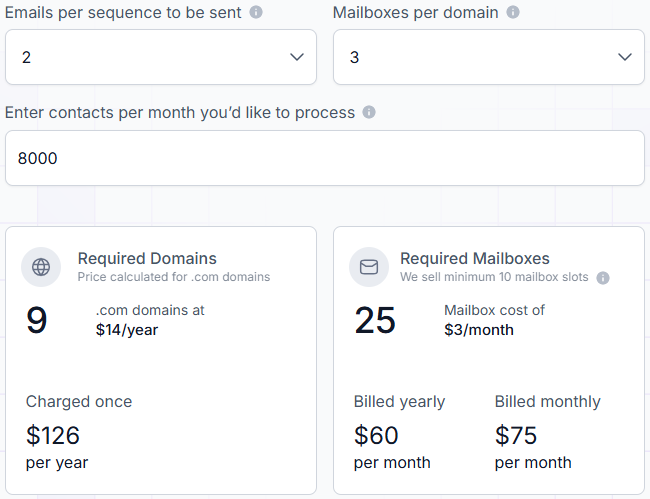Click the 'Charged once' label

[79, 402]
